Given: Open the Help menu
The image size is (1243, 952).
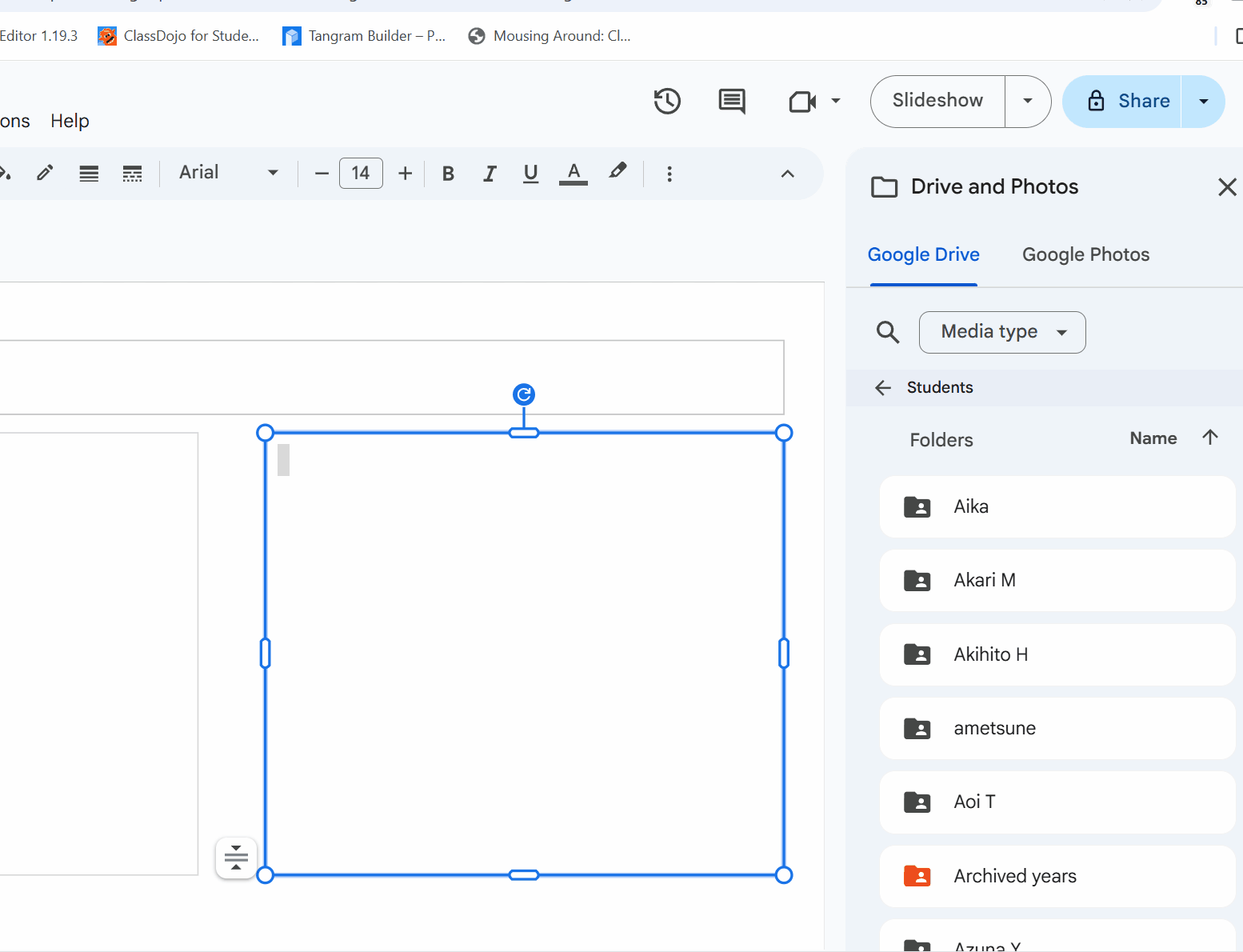Looking at the screenshot, I should coord(70,121).
